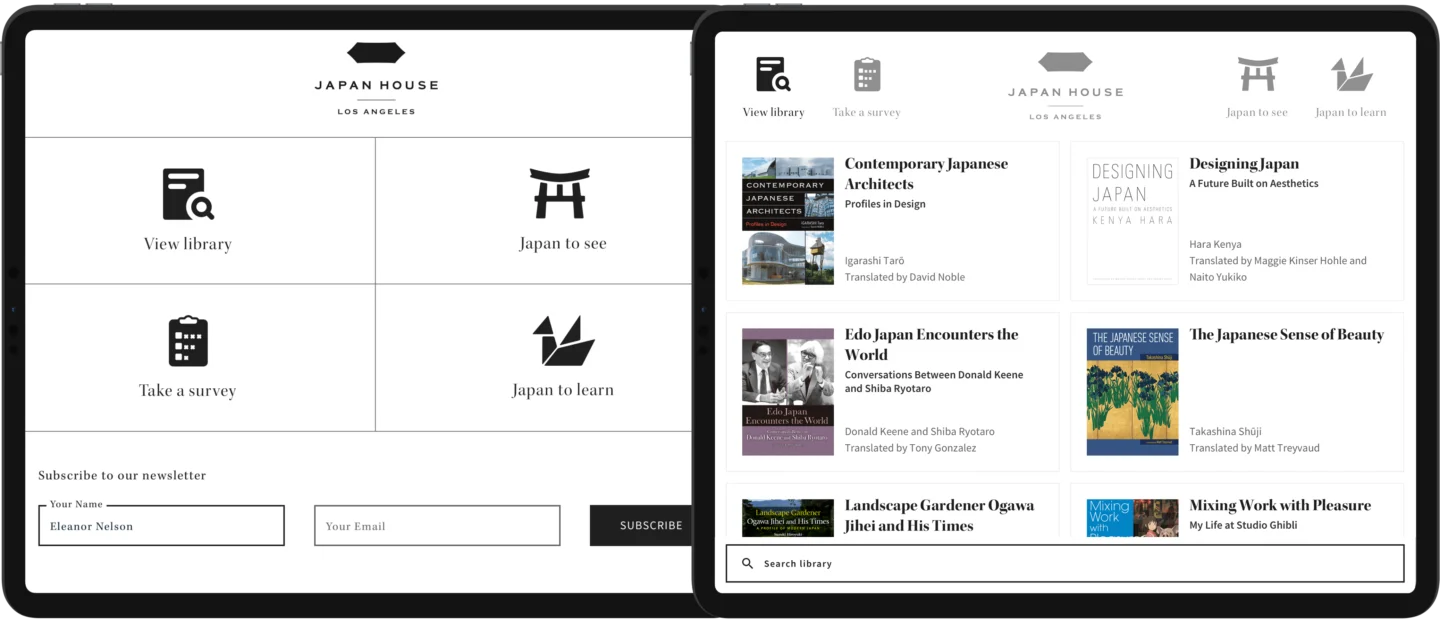Open the Contemporary Japanese Architects book cover
Image resolution: width=1440 pixels, height=622 pixels.
point(788,221)
